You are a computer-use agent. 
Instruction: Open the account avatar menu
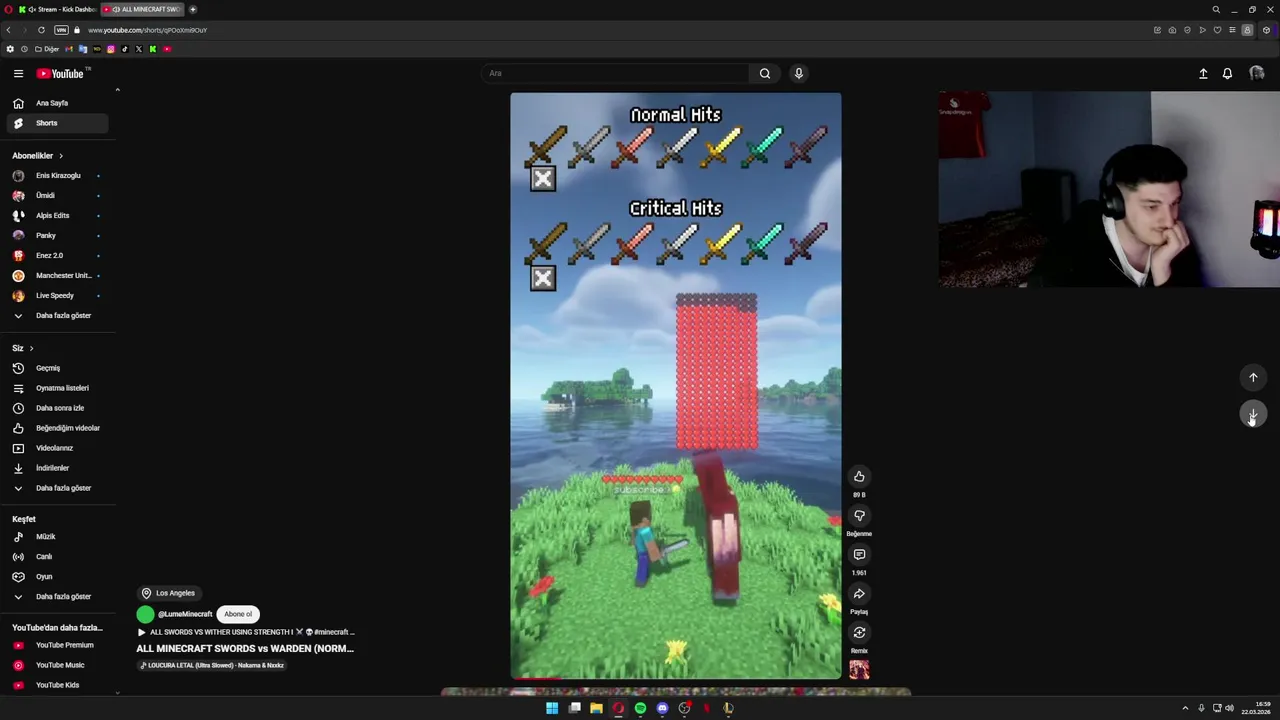(x=1257, y=73)
